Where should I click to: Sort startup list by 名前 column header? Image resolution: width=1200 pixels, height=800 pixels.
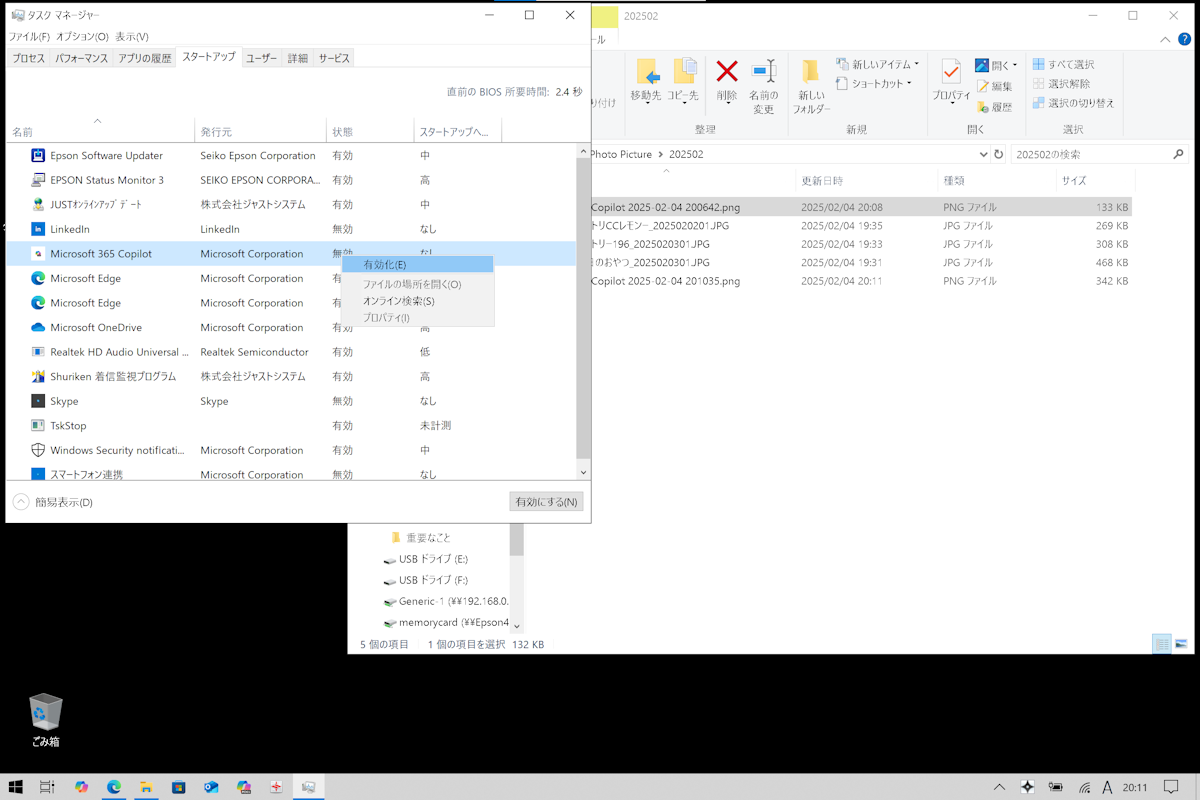pyautogui.click(x=100, y=131)
